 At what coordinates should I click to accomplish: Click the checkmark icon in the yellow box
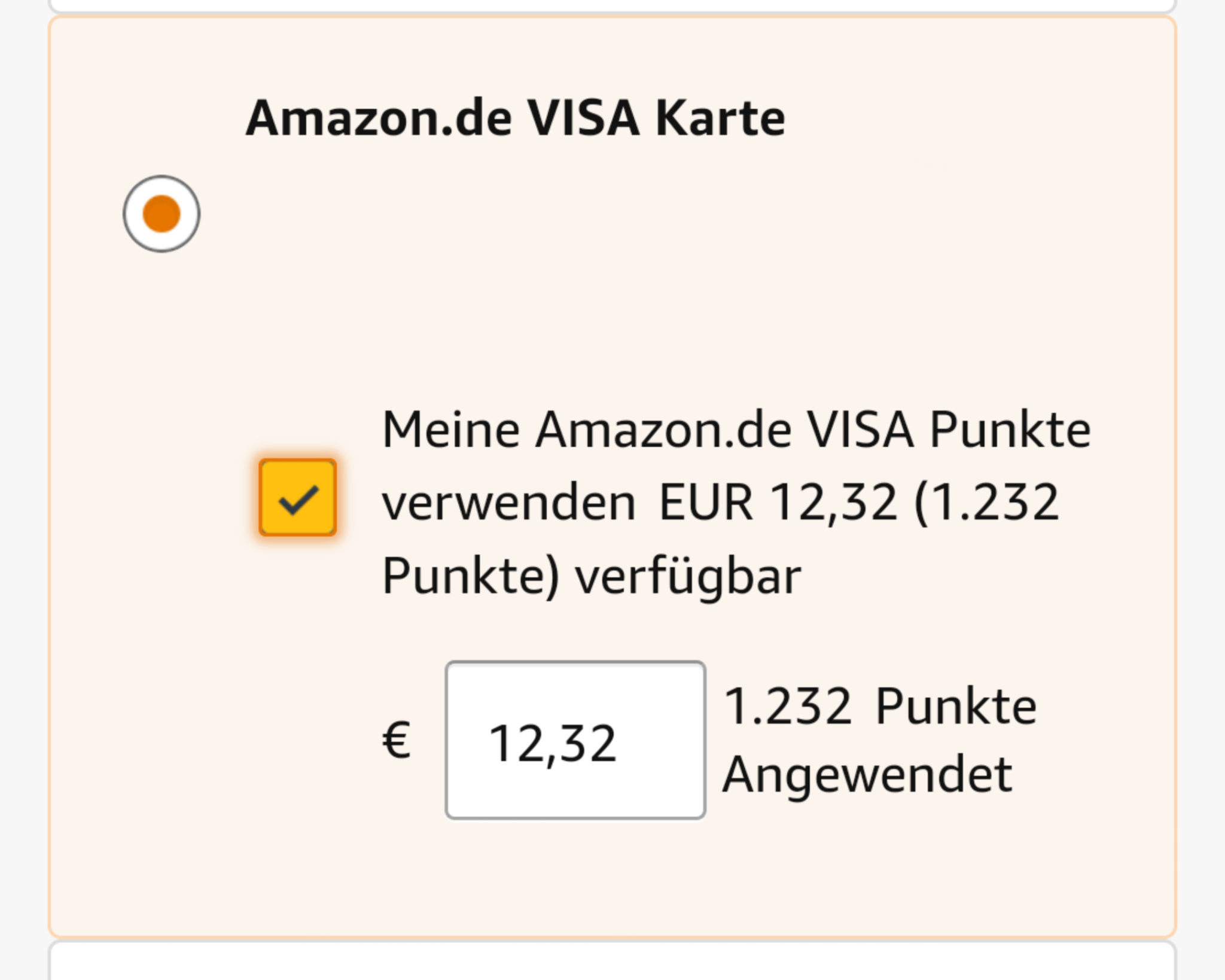[298, 500]
